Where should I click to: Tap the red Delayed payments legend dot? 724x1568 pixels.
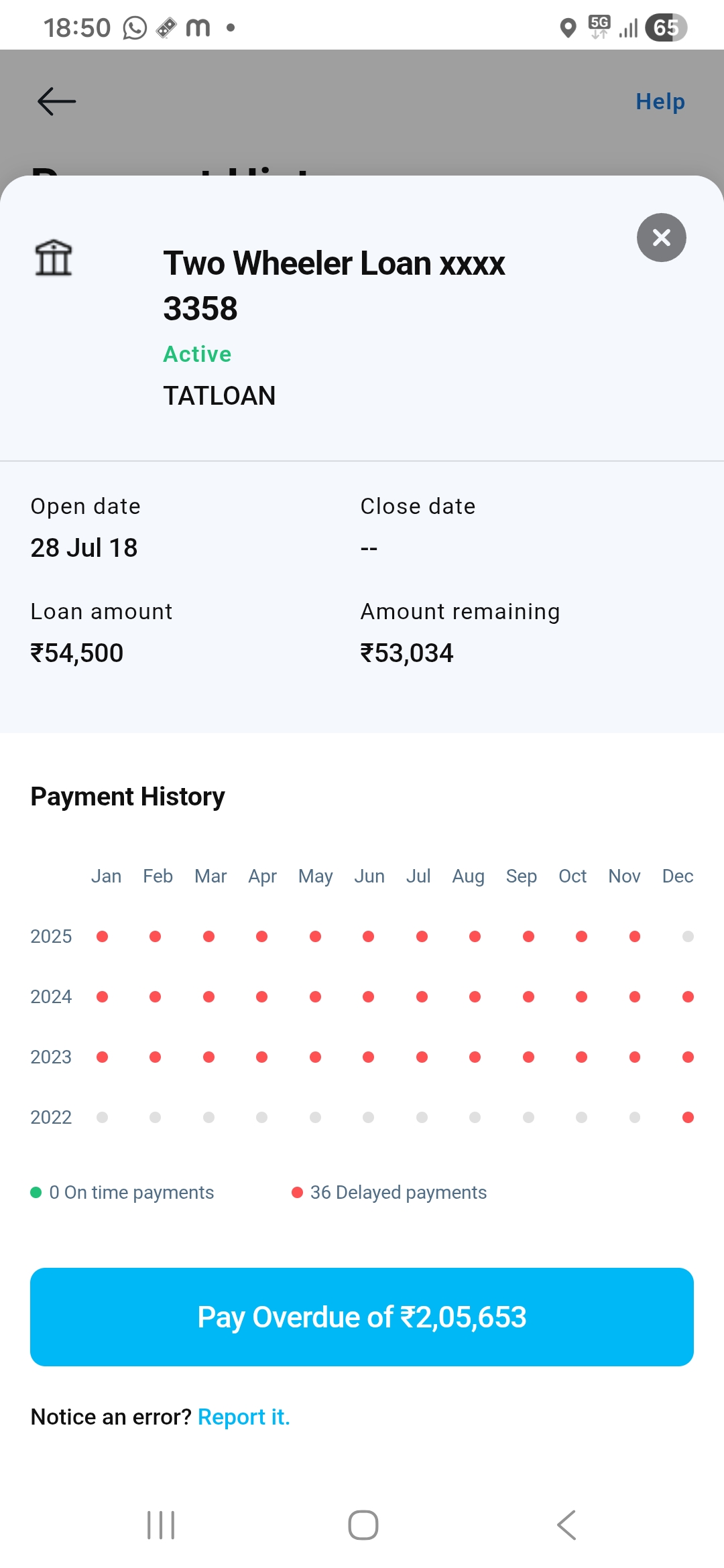point(297,1192)
